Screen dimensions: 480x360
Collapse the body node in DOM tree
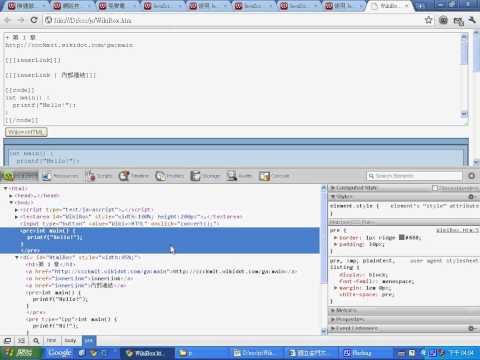click(x=11, y=203)
